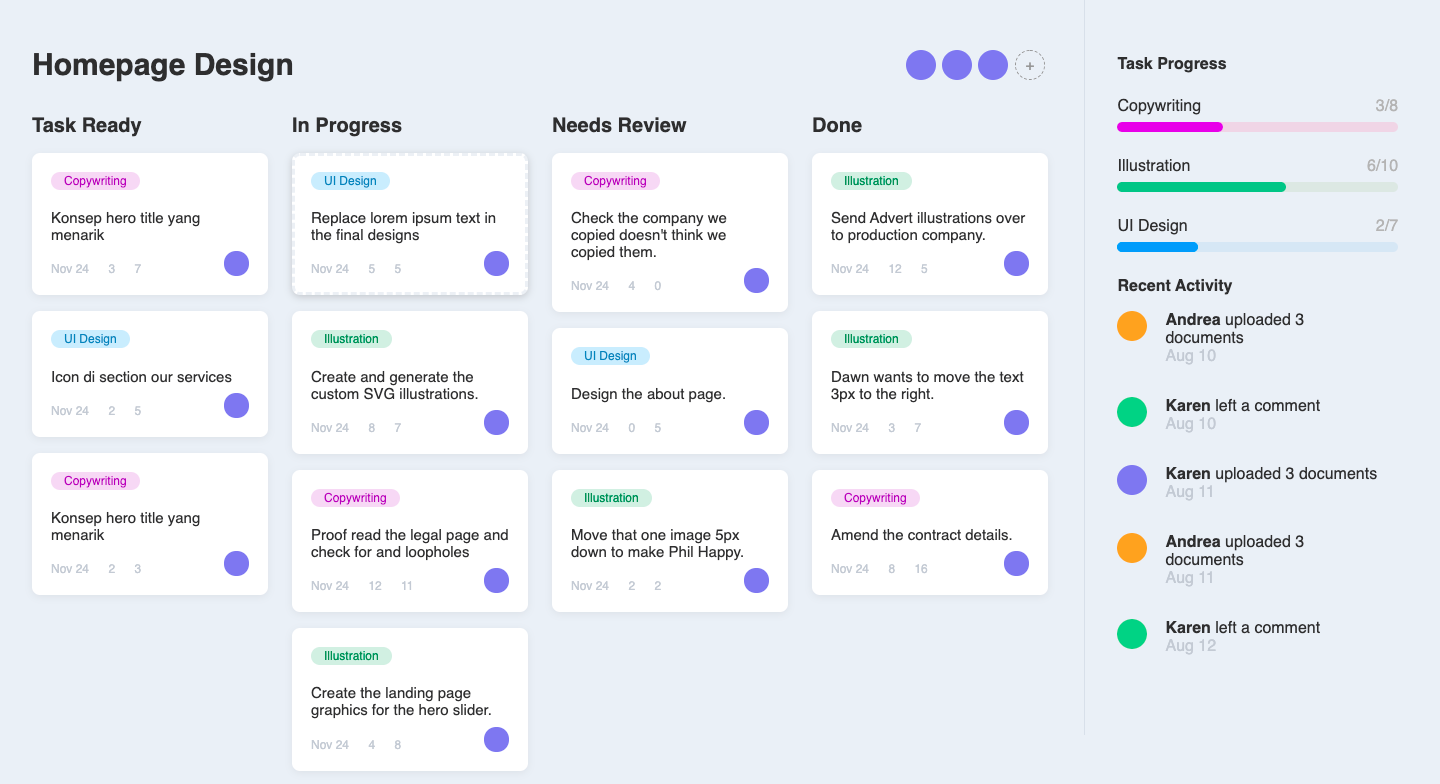Open the 'Create the landing page graphics' card

pos(409,700)
